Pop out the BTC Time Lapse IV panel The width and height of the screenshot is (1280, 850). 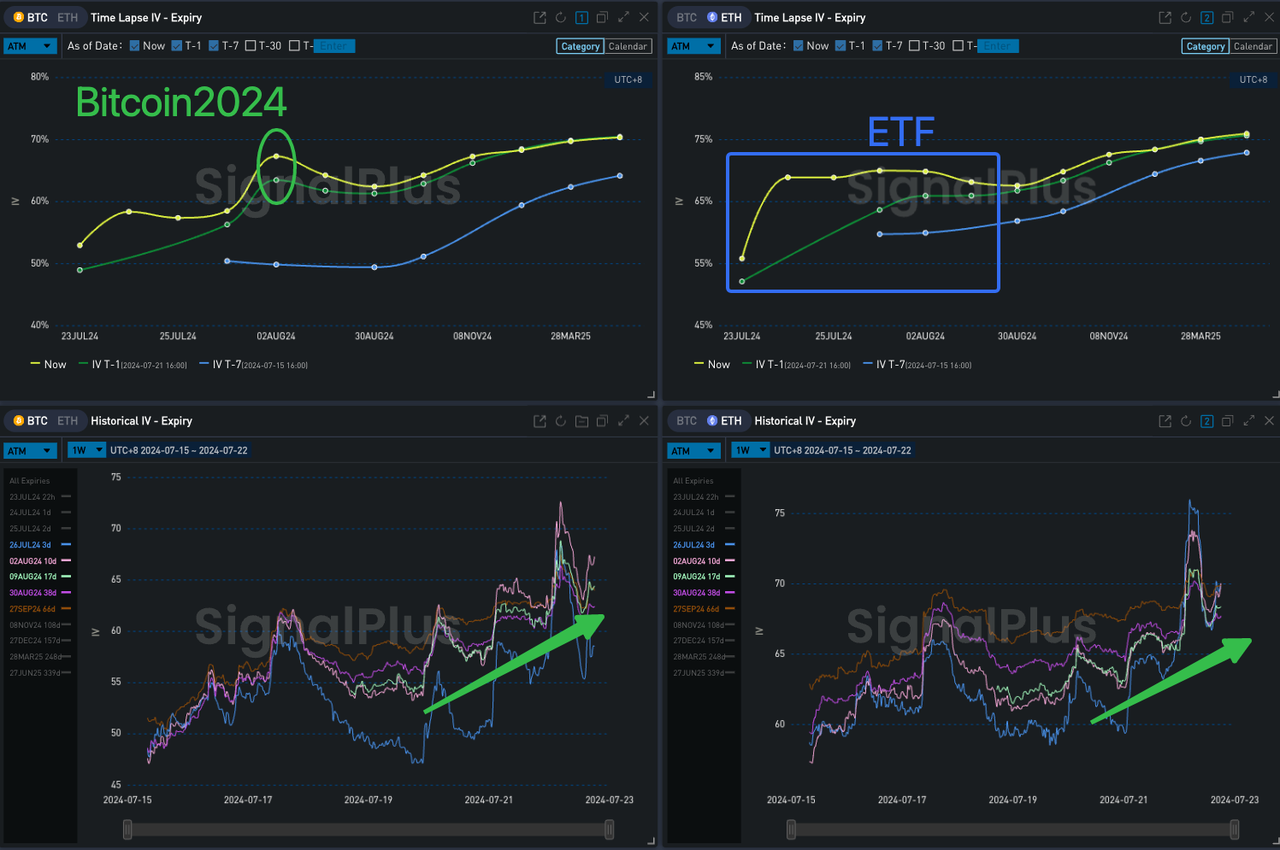click(540, 18)
